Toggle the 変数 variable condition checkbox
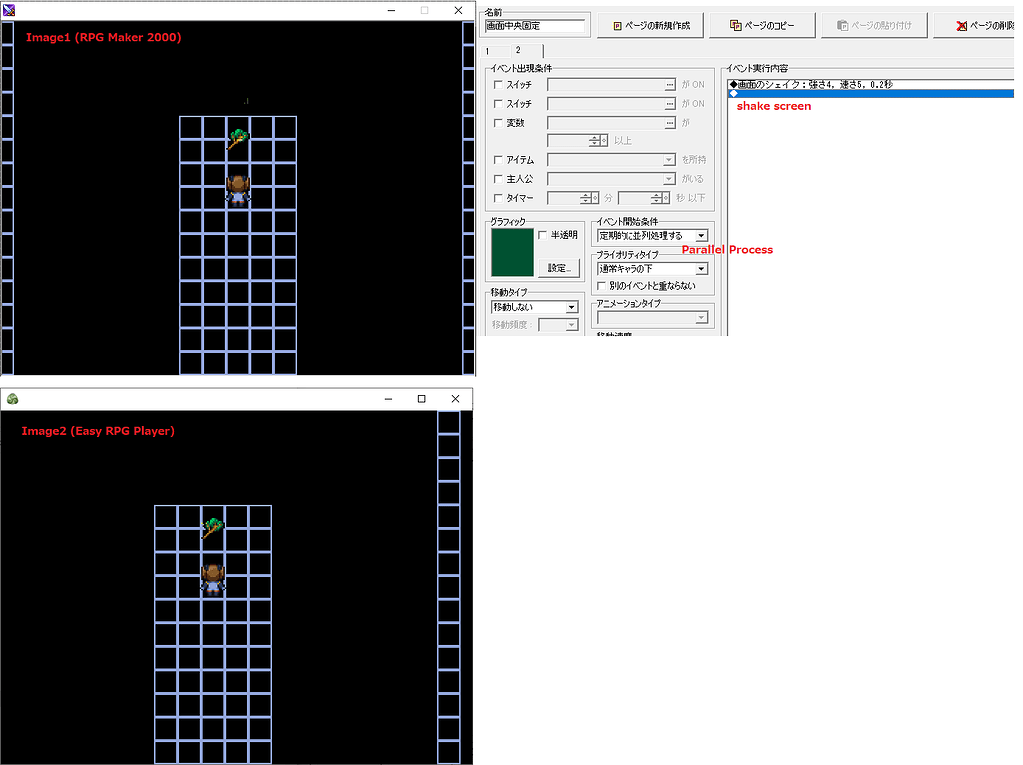The height and width of the screenshot is (765, 1023). pos(499,123)
